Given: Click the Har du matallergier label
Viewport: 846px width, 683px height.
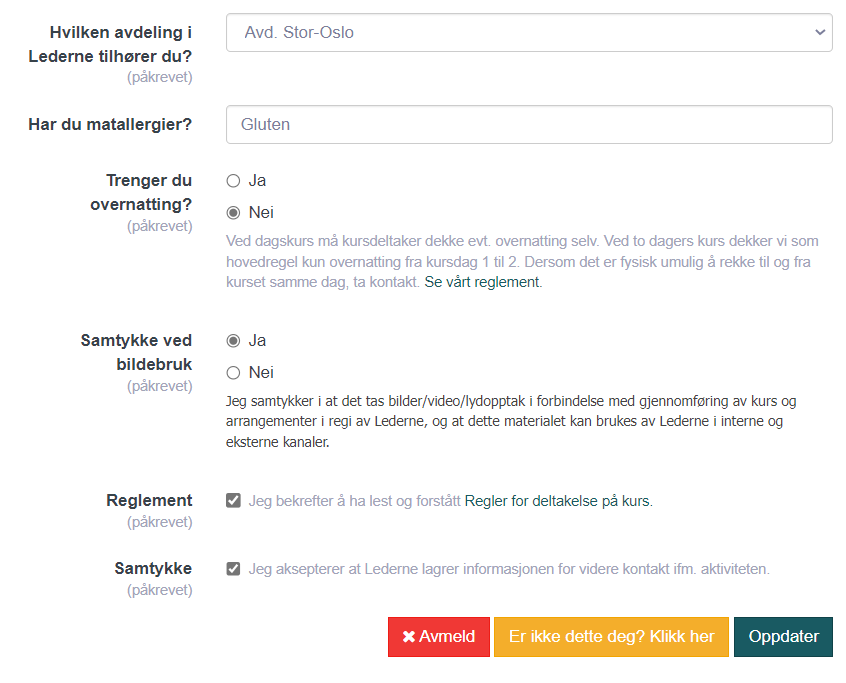Looking at the screenshot, I should [110, 125].
